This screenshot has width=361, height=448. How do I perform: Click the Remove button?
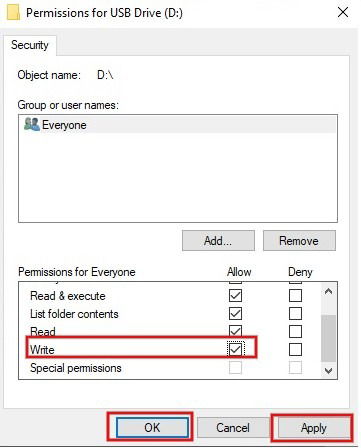pyautogui.click(x=299, y=240)
